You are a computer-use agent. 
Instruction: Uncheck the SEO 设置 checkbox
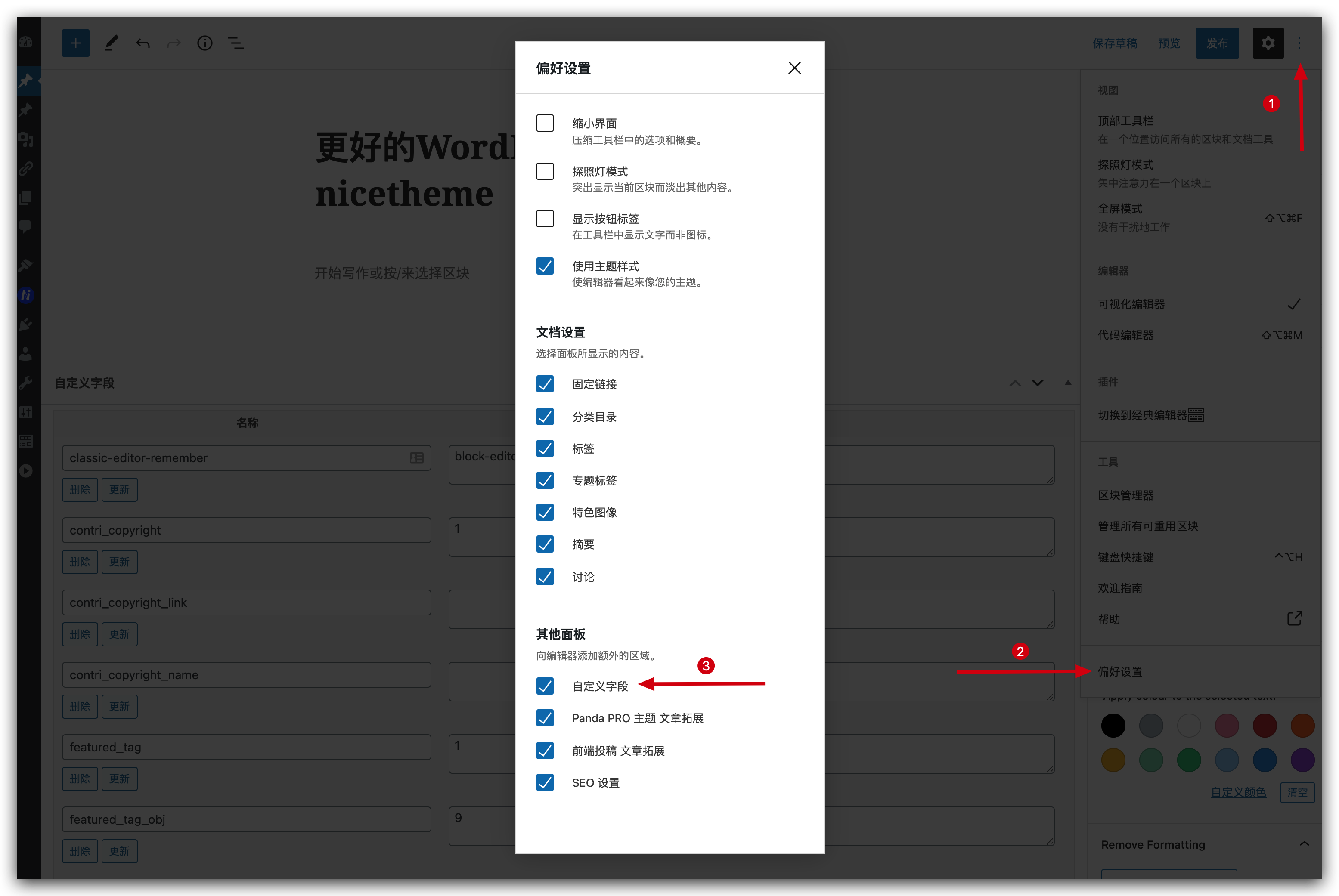(x=545, y=782)
